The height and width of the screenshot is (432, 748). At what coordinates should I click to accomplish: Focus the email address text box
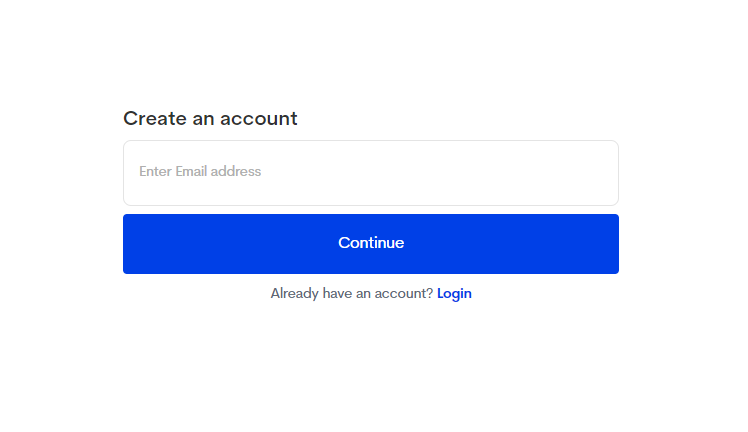point(371,173)
